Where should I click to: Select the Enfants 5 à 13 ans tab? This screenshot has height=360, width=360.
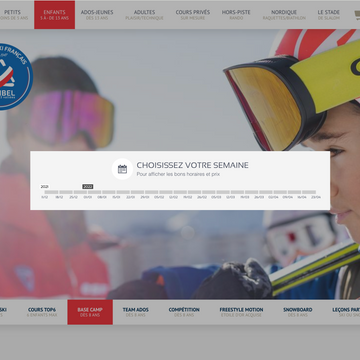54,15
